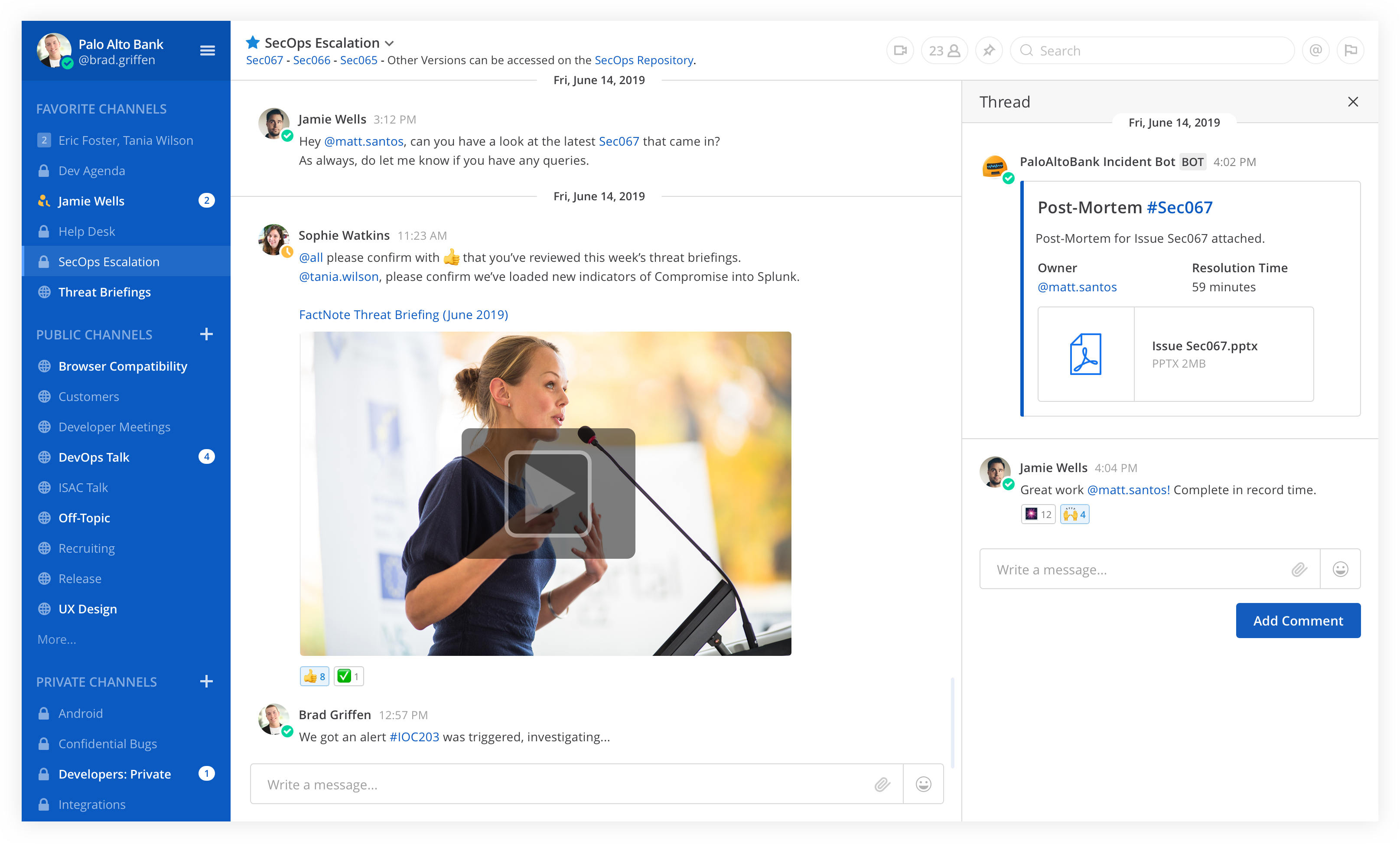Screen dimensions: 1400x844
Task: Expand the SecOps Escalation channel dropdown
Action: click(391, 43)
